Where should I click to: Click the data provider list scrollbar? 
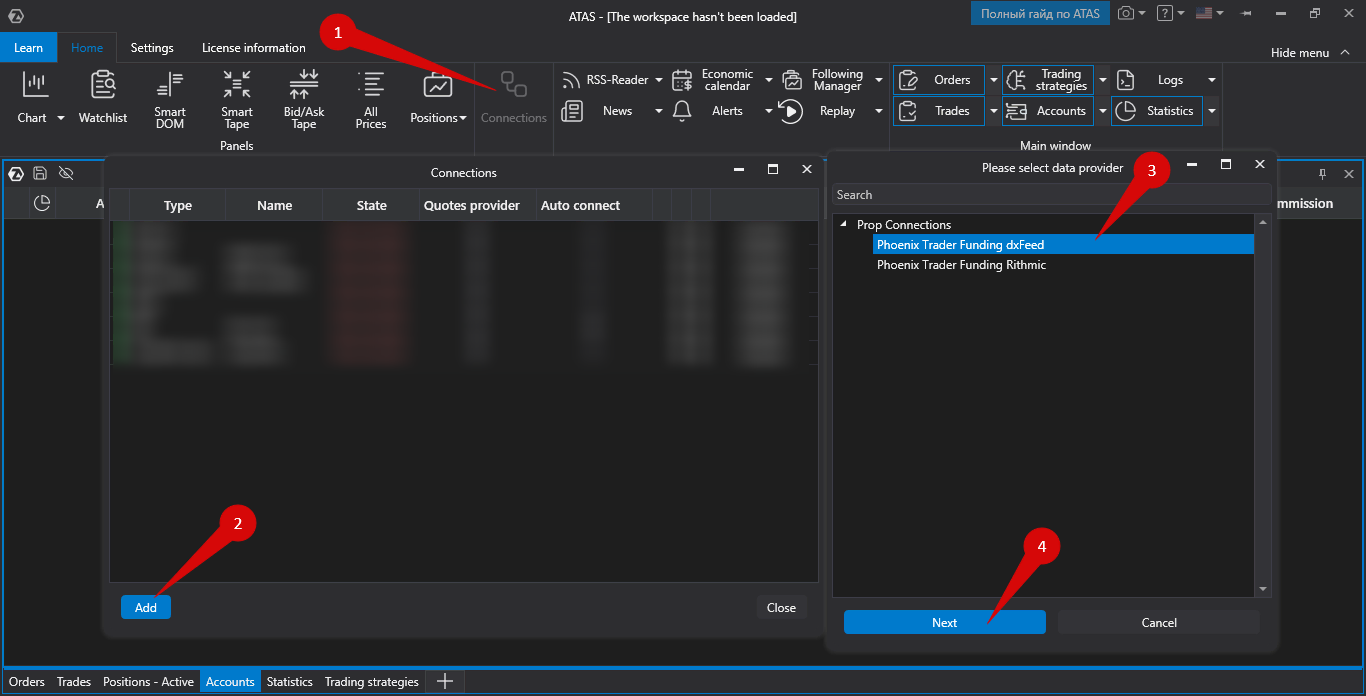(x=1263, y=405)
